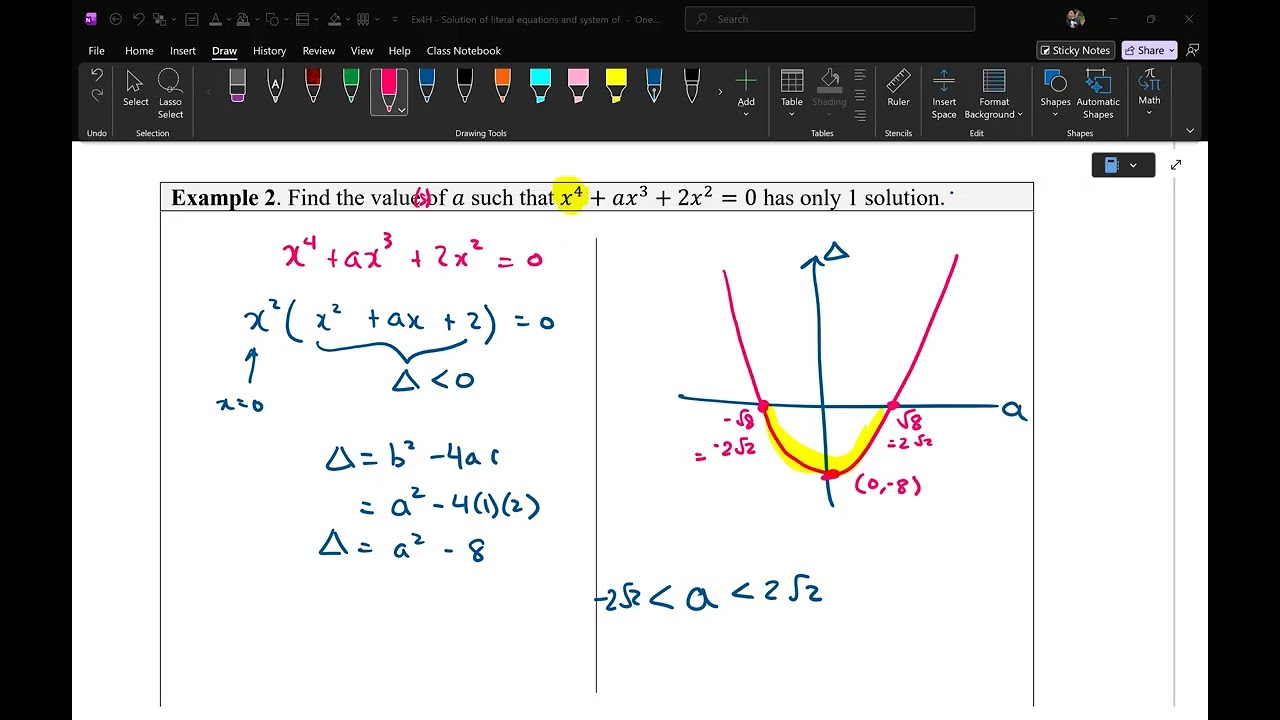This screenshot has width=1280, height=720.
Task: Toggle the Ruler stencil
Action: [x=898, y=88]
